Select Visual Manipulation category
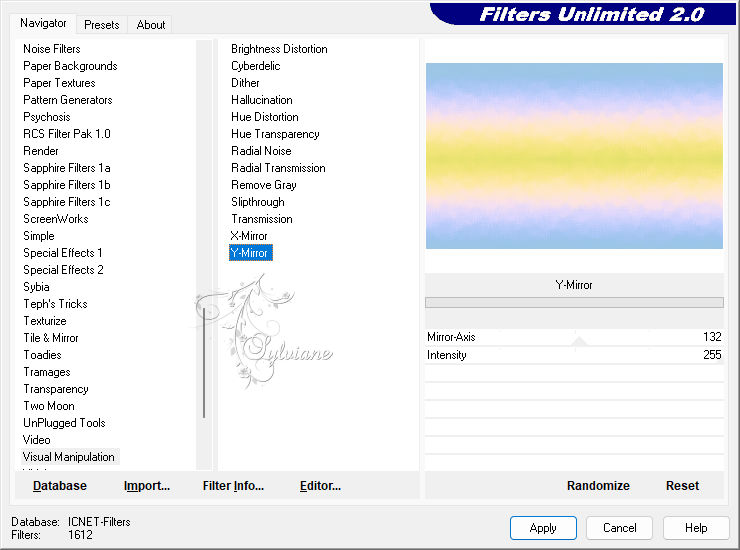 (x=69, y=457)
